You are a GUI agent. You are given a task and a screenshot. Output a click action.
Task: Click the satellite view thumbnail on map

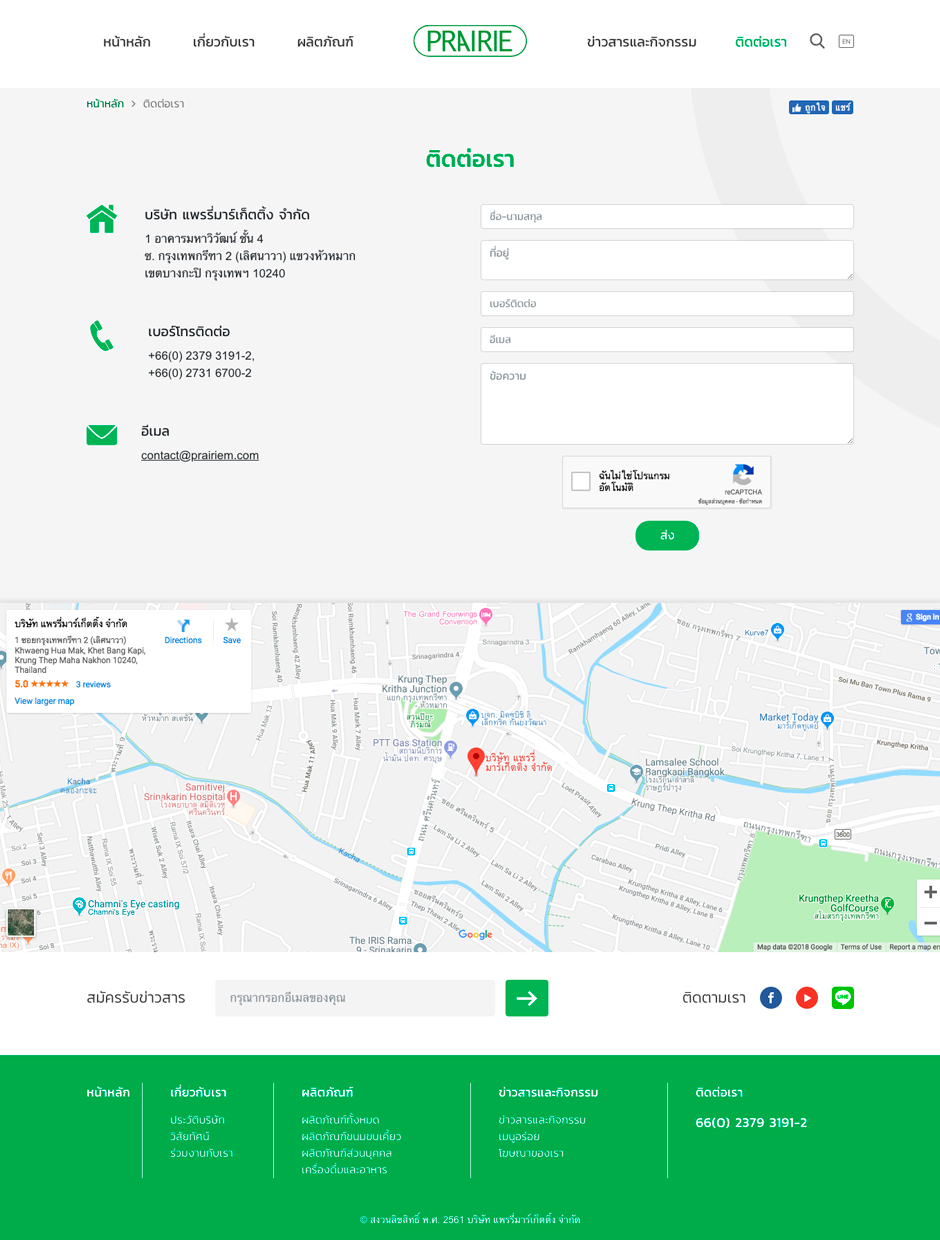pyautogui.click(x=21, y=923)
